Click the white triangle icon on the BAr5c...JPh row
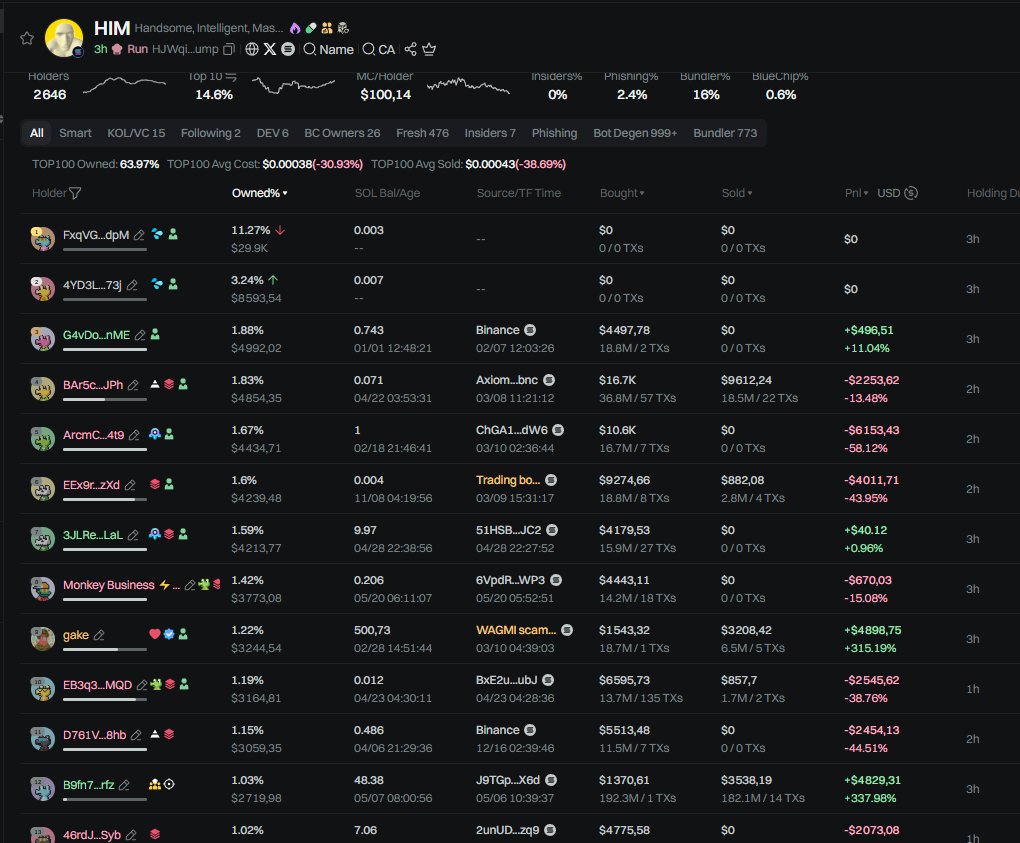Image resolution: width=1020 pixels, height=843 pixels. (155, 384)
